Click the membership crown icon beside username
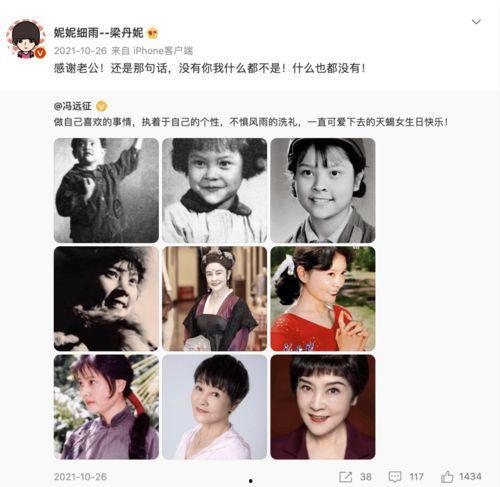Viewport: 500px width, 487px height. pyautogui.click(x=153, y=33)
